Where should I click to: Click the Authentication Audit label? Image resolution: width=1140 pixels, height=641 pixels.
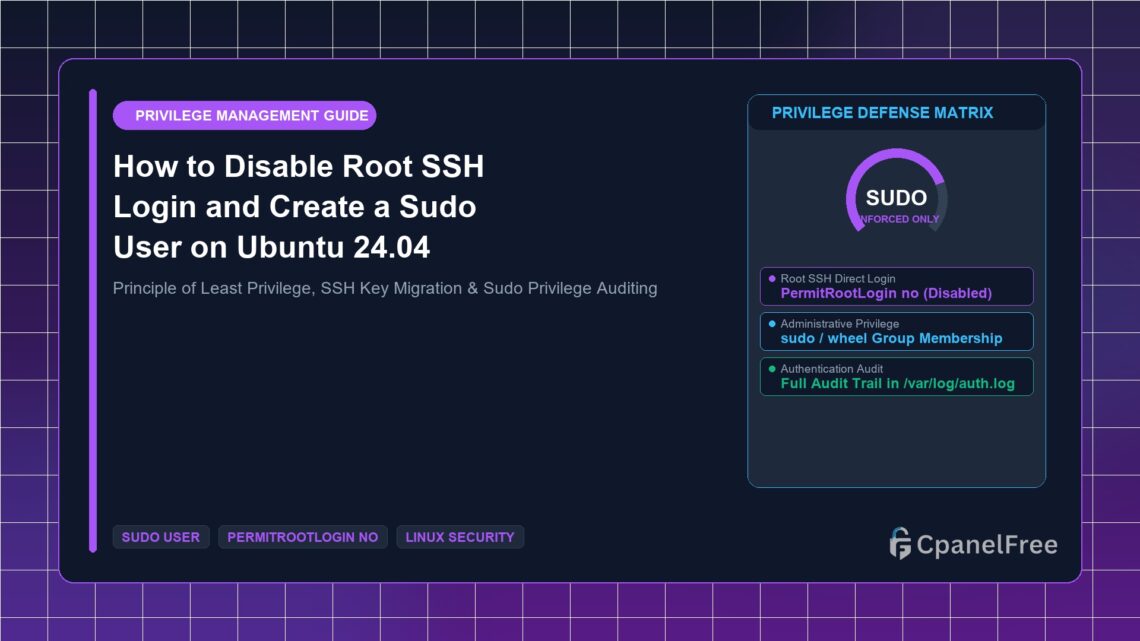(832, 368)
